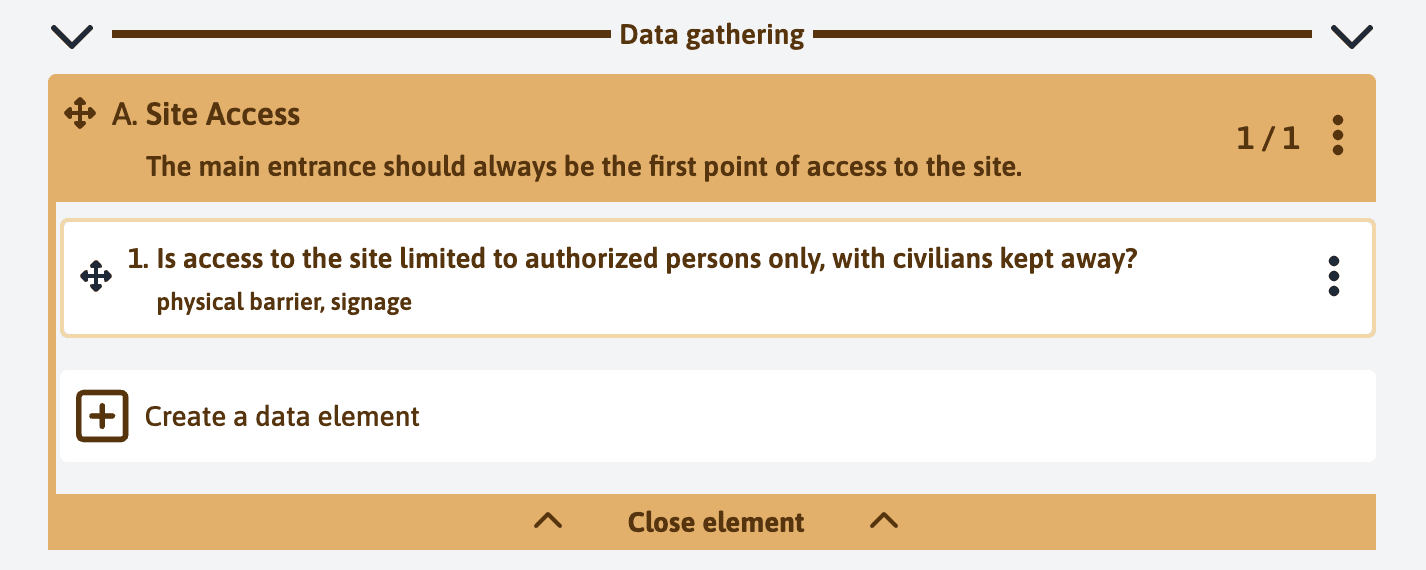The height and width of the screenshot is (570, 1426).
Task: Click the divider line left of Data gathering
Action: point(360,35)
